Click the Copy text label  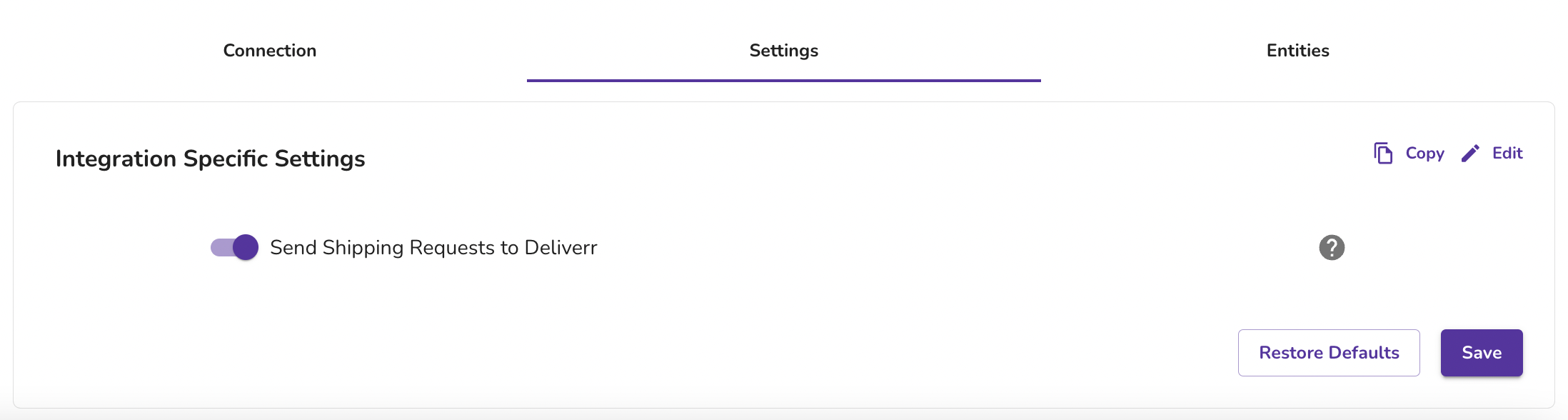click(1424, 154)
